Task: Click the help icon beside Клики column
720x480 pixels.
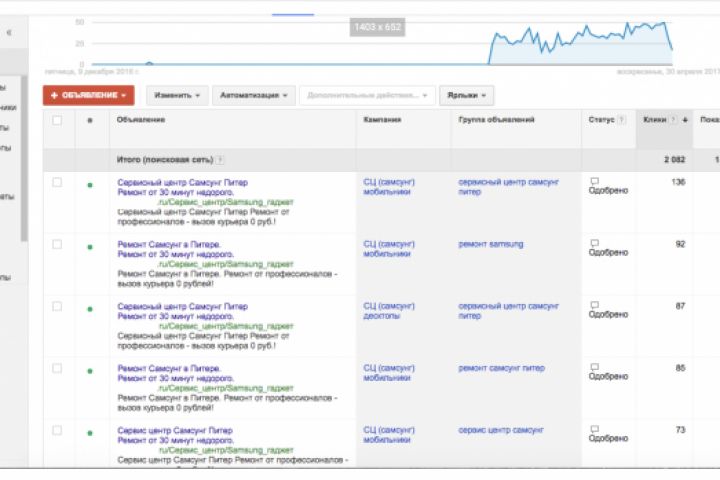Action: click(x=674, y=120)
